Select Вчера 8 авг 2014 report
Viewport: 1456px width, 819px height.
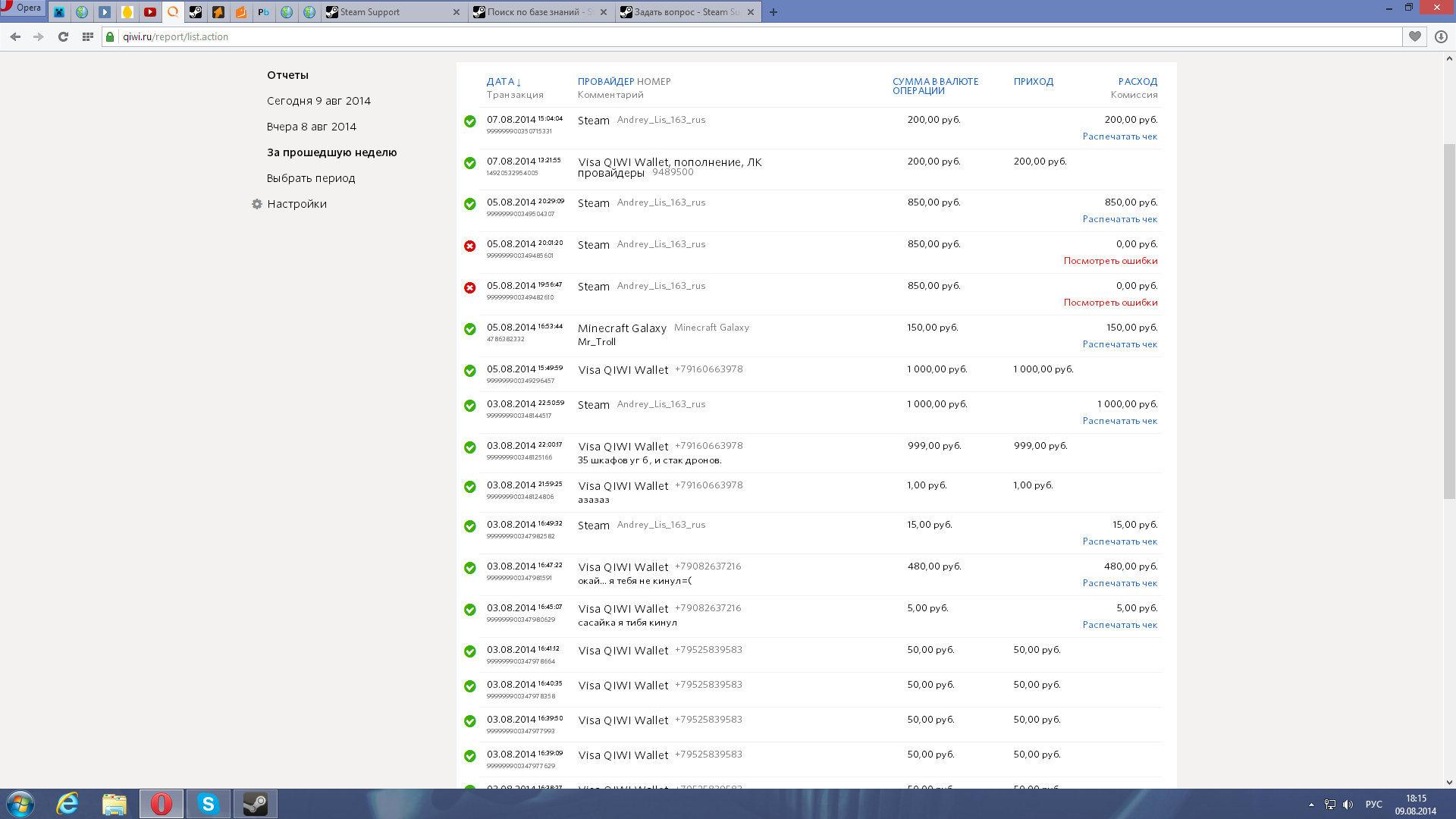click(x=311, y=127)
